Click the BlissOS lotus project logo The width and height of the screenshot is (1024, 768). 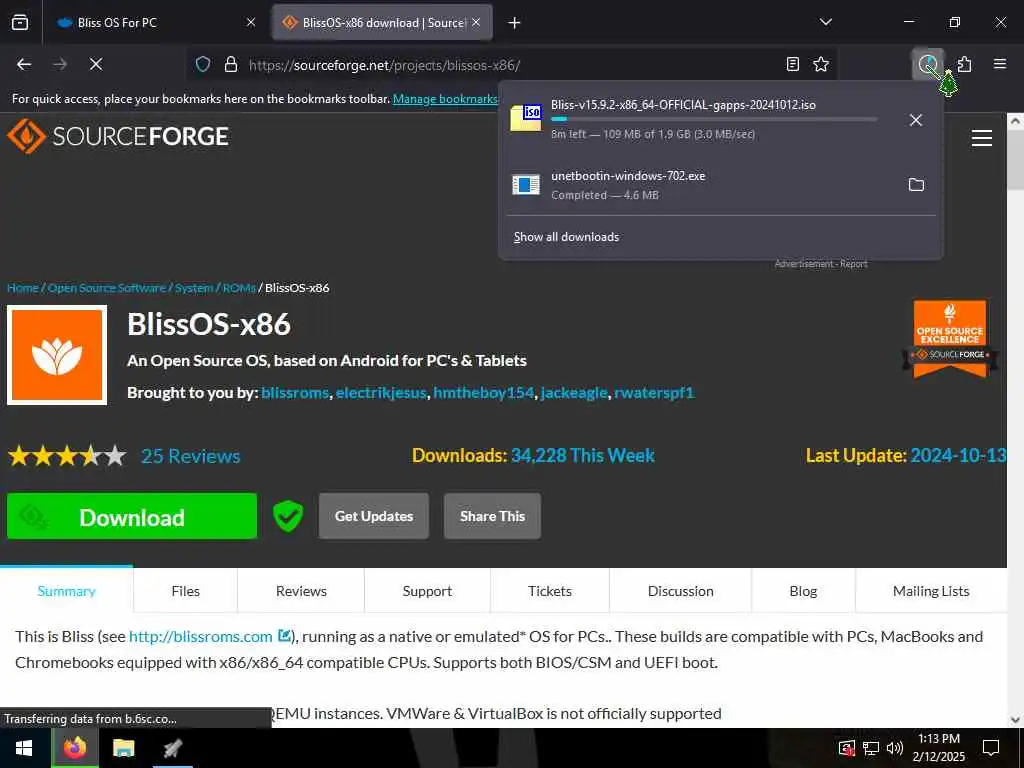pyautogui.click(x=57, y=355)
